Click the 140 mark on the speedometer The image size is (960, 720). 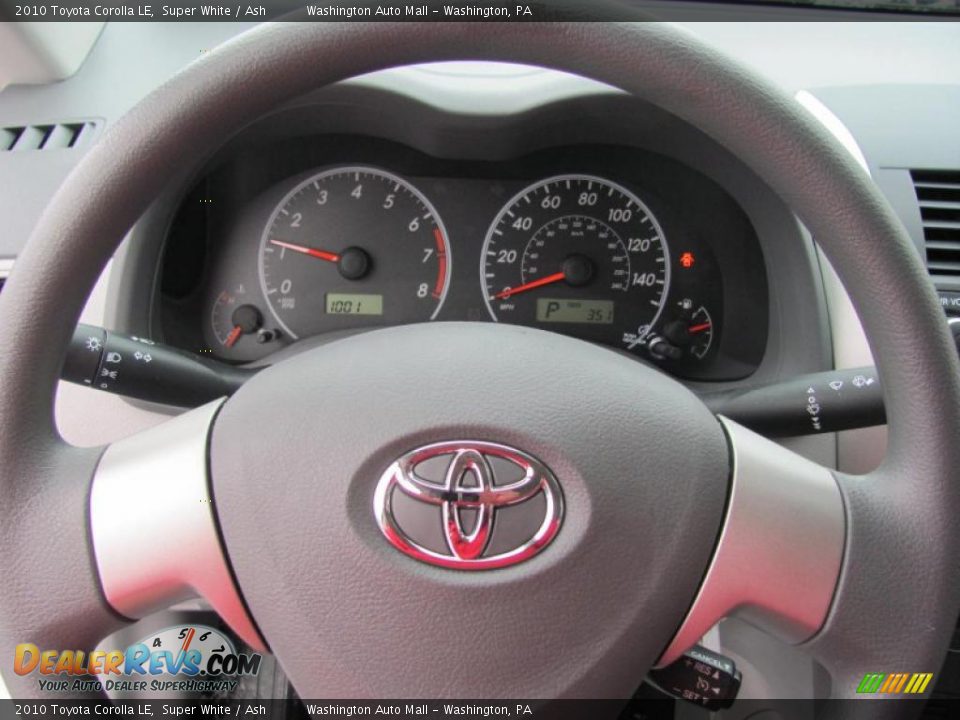(x=643, y=280)
